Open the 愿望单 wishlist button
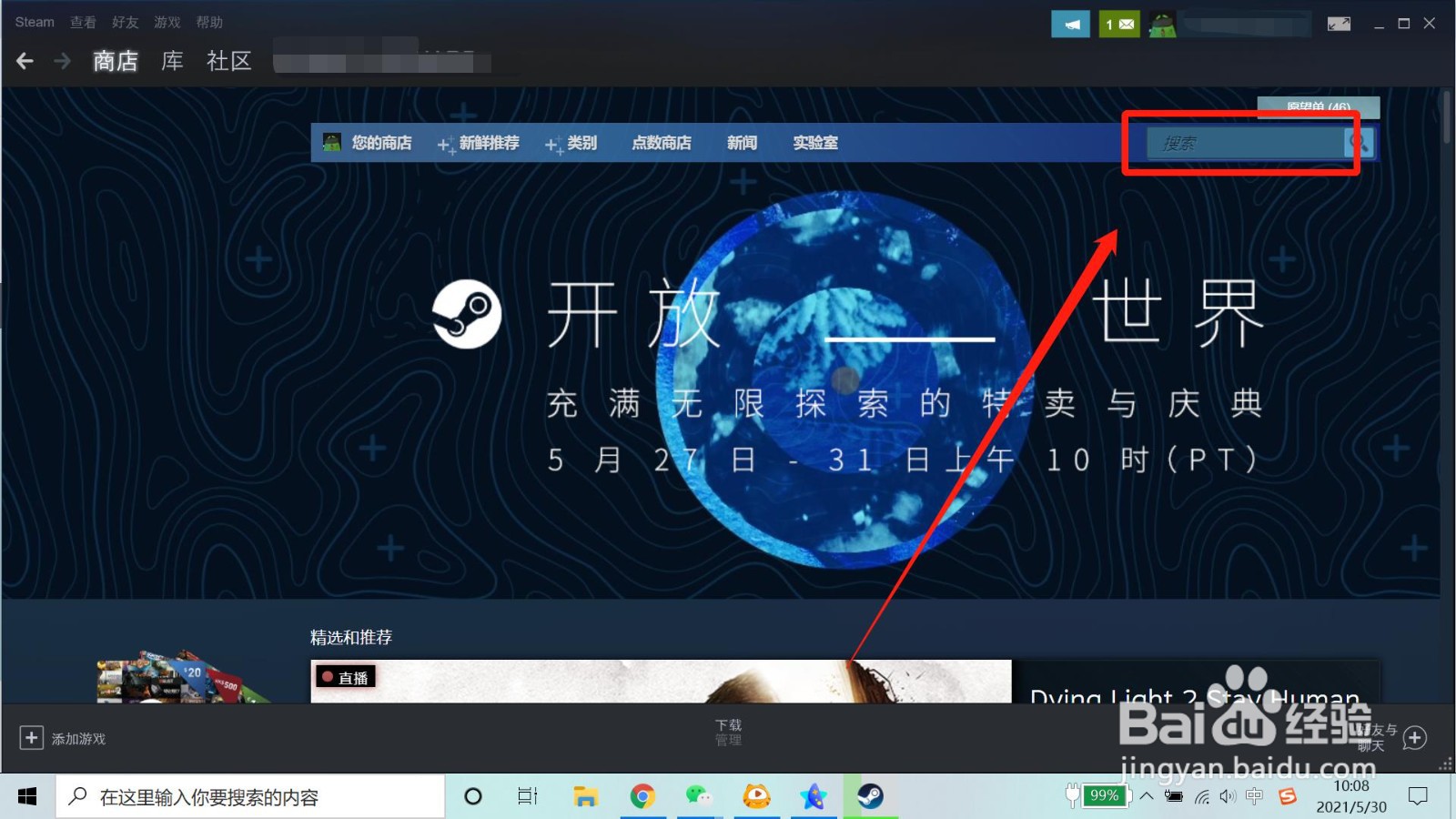 pyautogui.click(x=1319, y=107)
